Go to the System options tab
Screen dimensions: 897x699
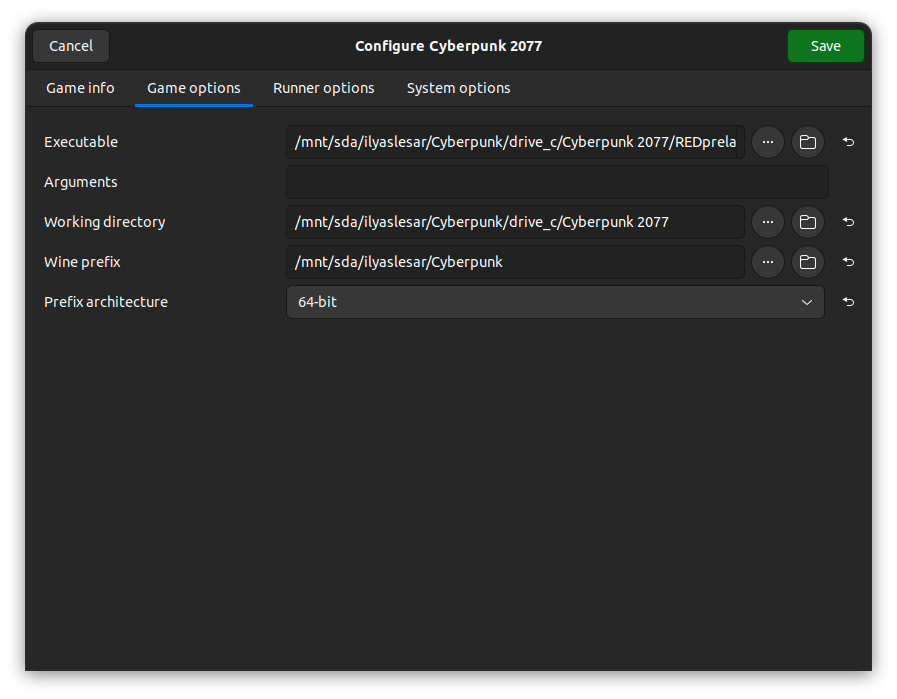point(459,88)
